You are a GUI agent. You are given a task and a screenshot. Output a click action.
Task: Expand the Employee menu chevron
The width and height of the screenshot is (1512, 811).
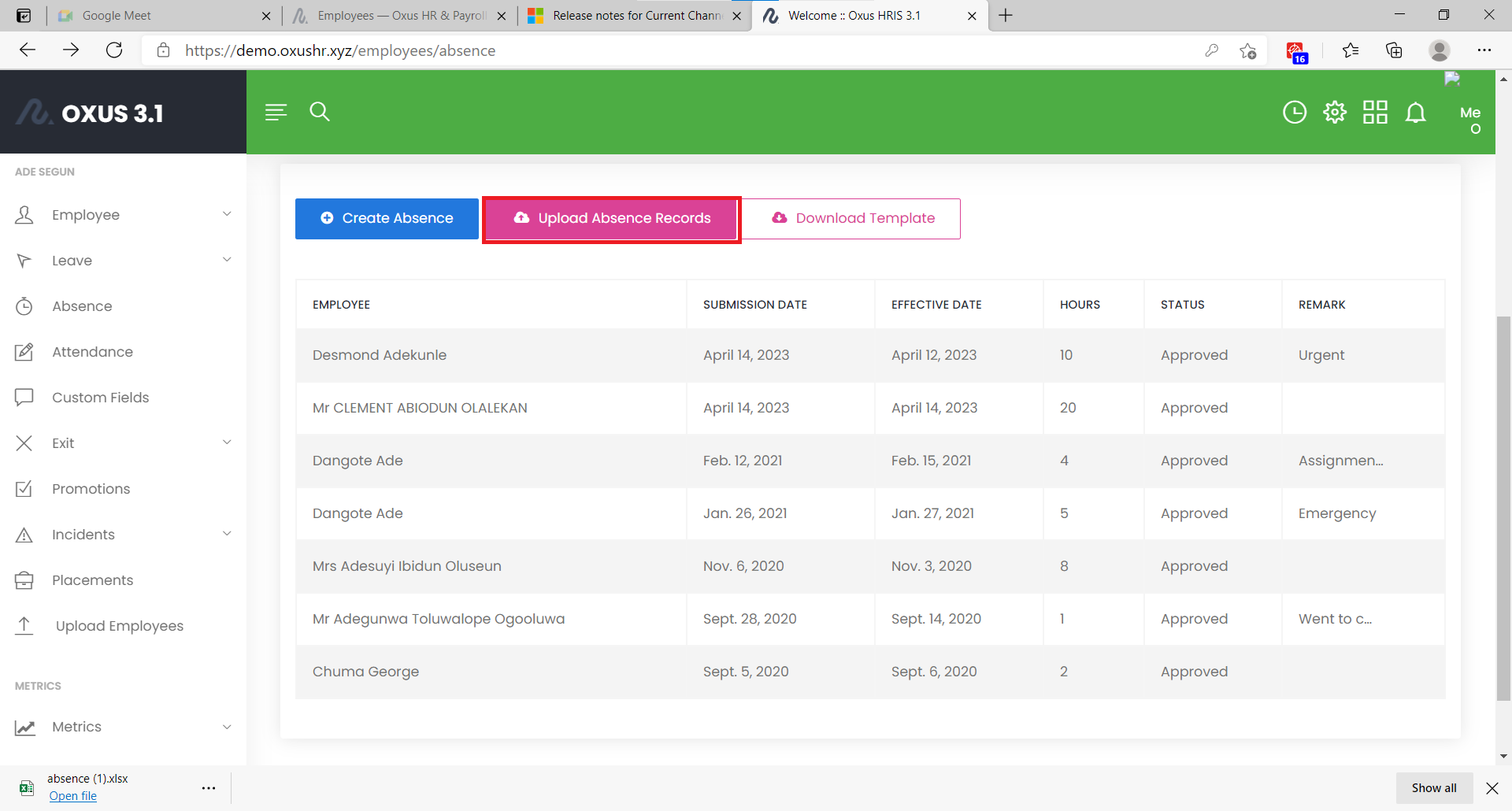tap(227, 214)
